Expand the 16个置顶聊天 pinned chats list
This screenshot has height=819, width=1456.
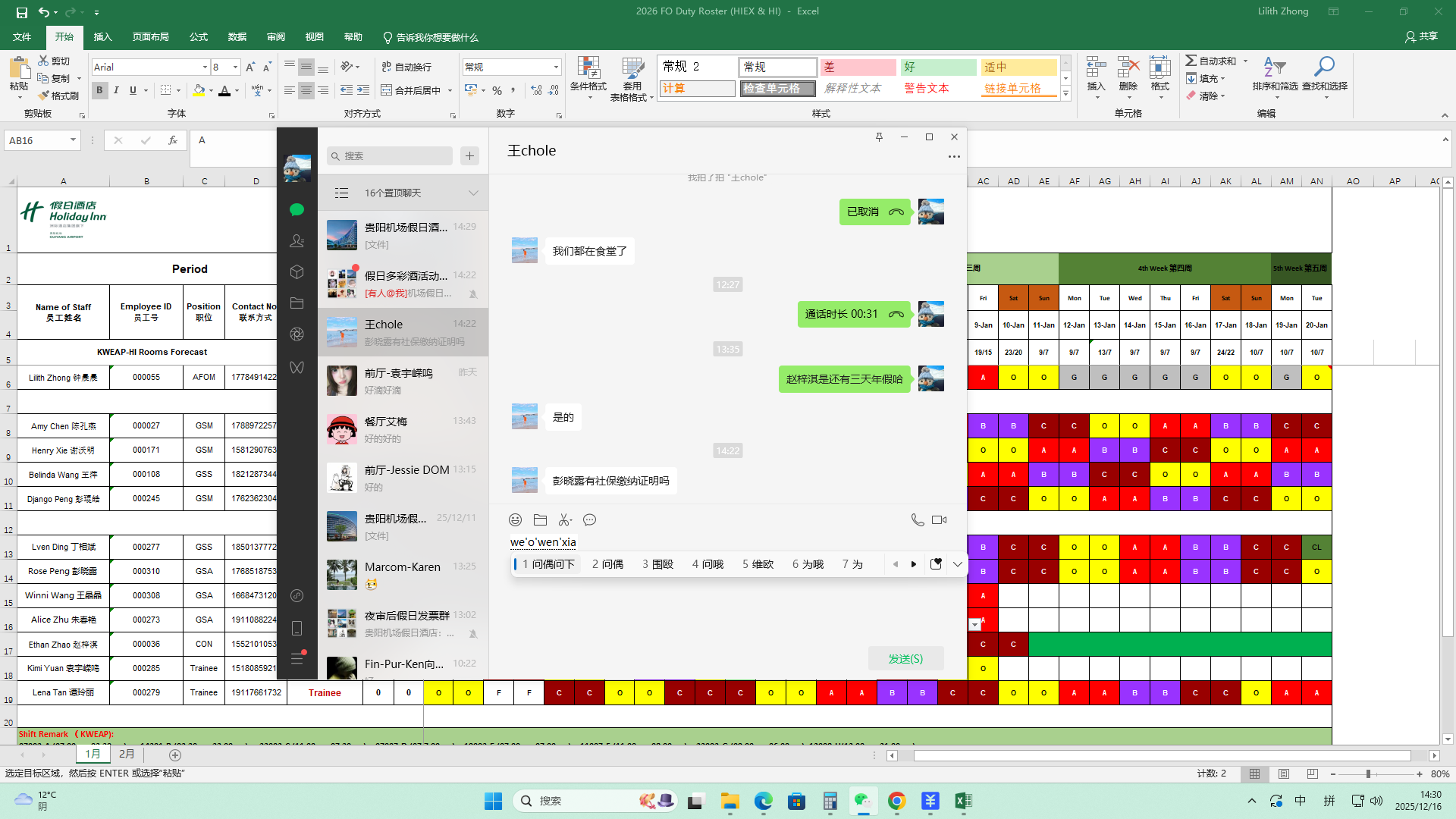pyautogui.click(x=473, y=193)
